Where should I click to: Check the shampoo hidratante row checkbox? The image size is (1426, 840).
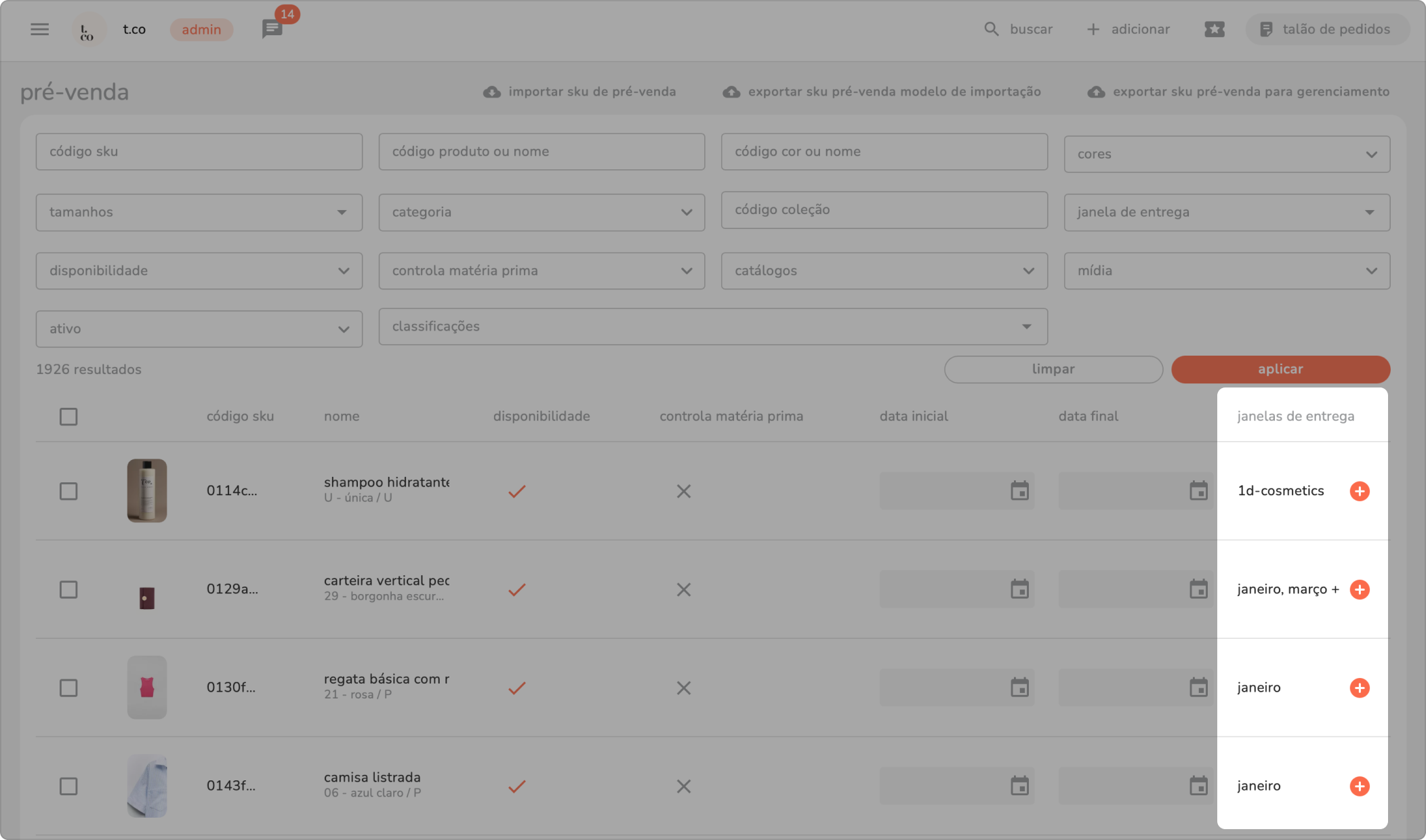pyautogui.click(x=68, y=491)
